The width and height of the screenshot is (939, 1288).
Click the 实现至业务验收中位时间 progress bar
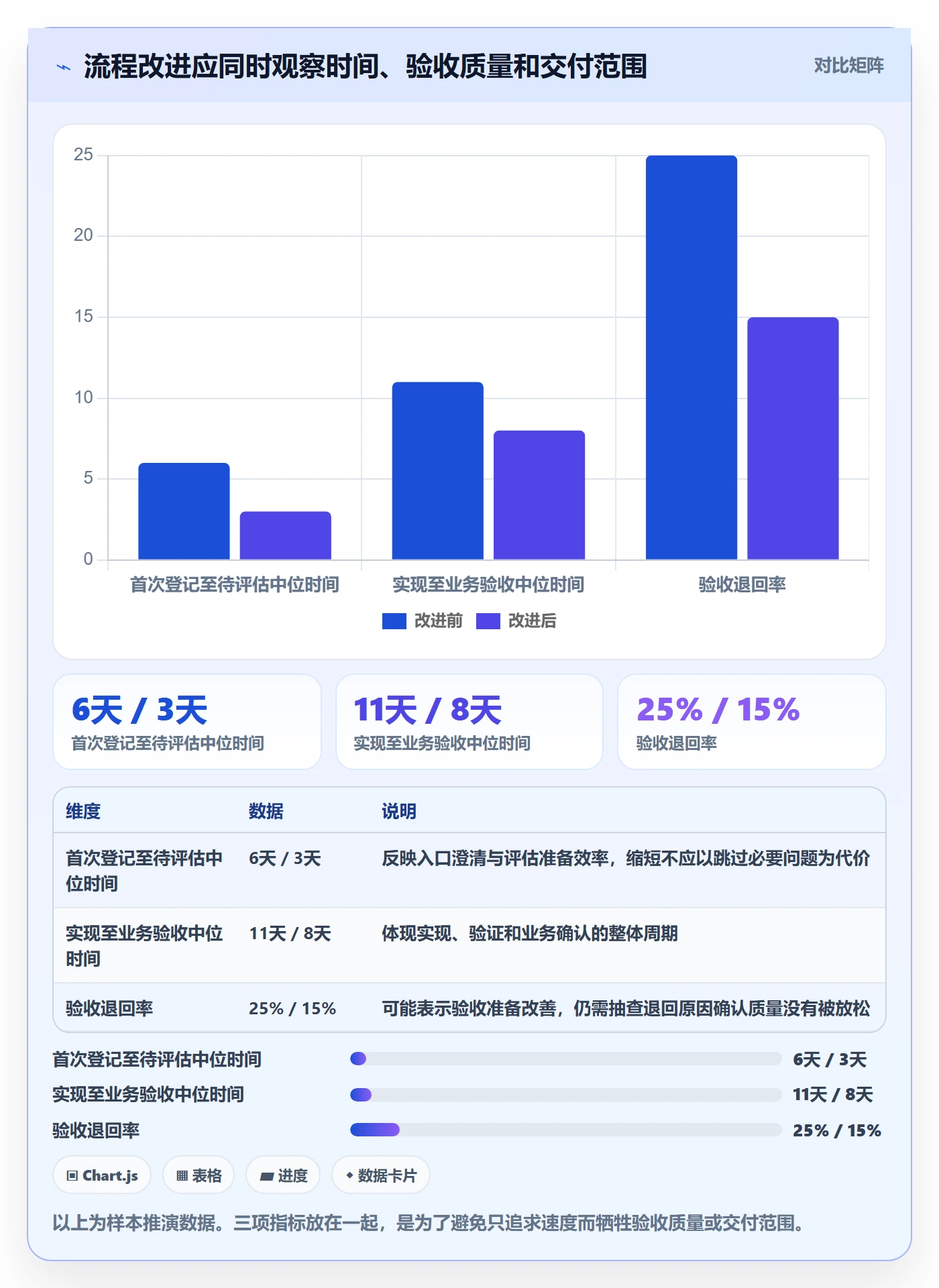click(x=566, y=1095)
